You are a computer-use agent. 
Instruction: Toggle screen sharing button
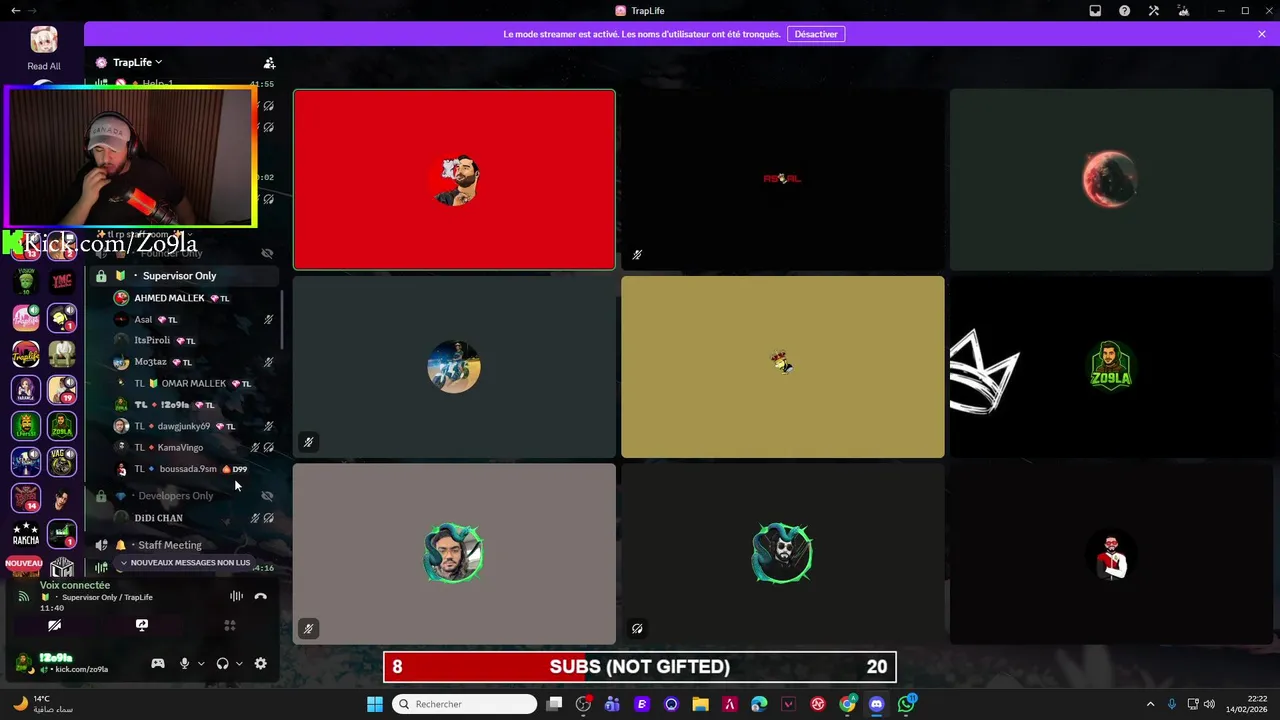(x=142, y=625)
